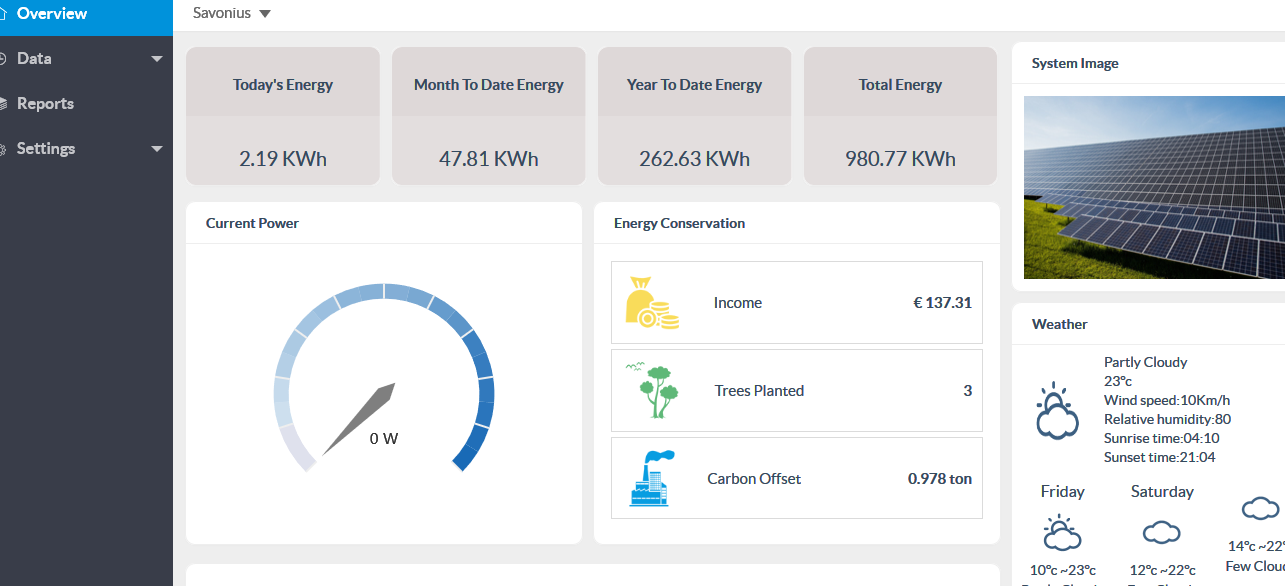Click the Energy Conservation panel title

tap(679, 223)
